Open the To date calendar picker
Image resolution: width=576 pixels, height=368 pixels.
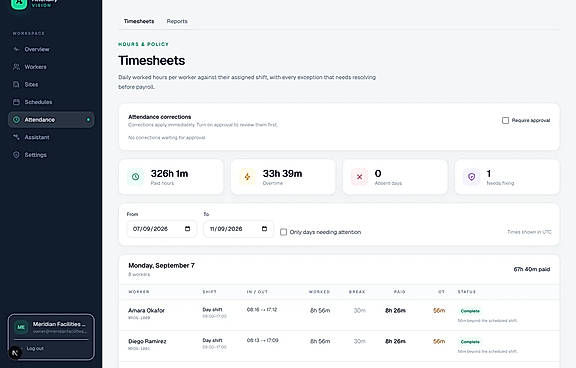point(264,229)
